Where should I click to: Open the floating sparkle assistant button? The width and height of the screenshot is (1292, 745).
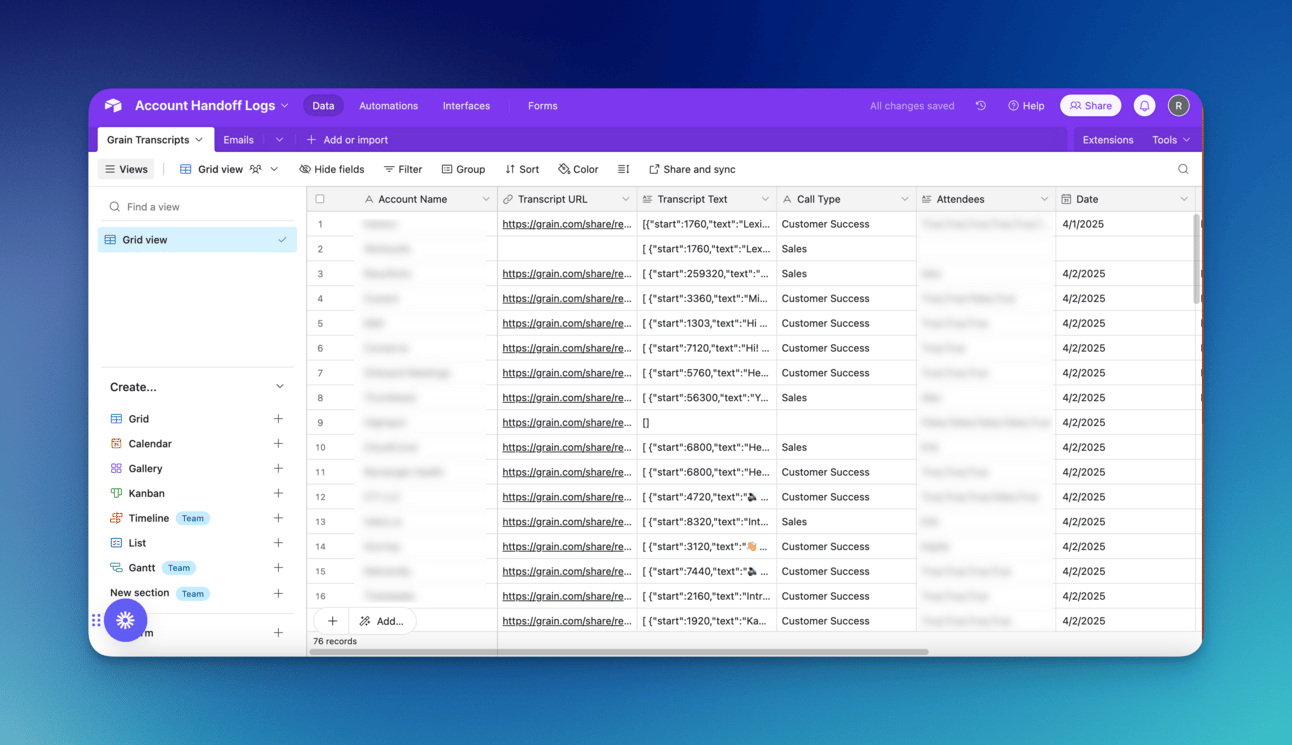coord(125,620)
